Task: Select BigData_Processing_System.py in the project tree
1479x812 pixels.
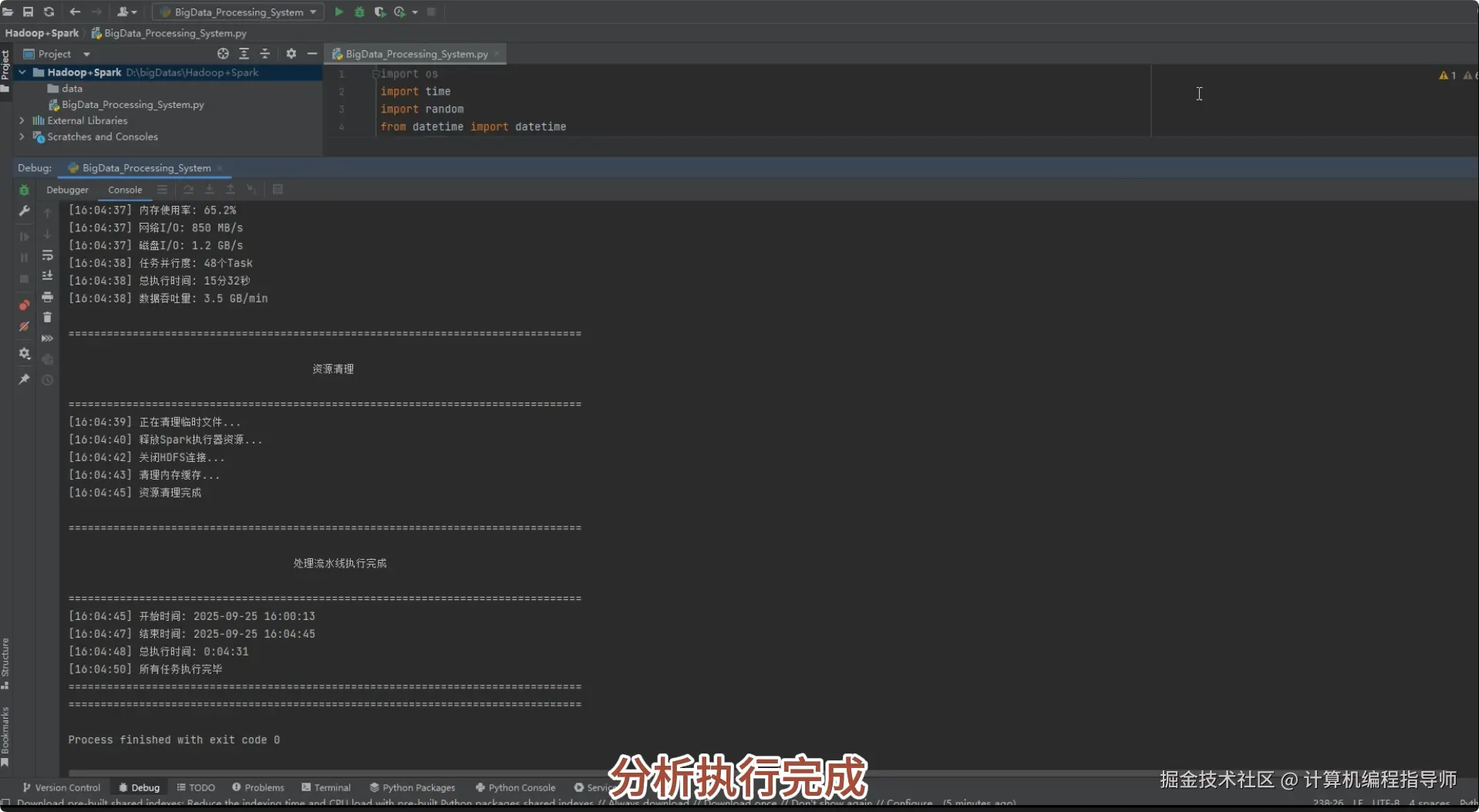Action: tap(126, 105)
